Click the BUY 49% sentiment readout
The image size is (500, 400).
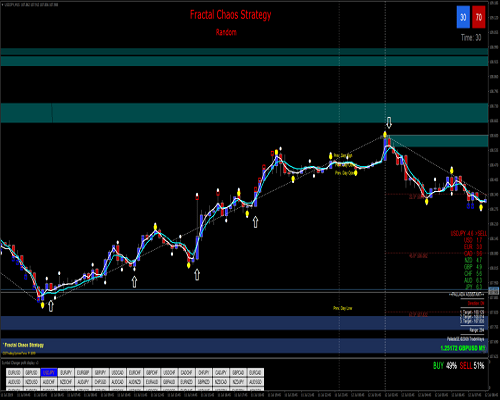coord(445,366)
